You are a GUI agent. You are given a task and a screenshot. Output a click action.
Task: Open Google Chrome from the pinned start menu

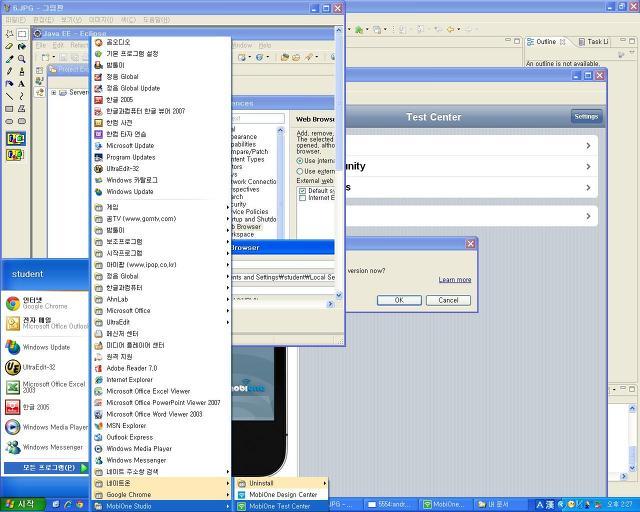45,303
